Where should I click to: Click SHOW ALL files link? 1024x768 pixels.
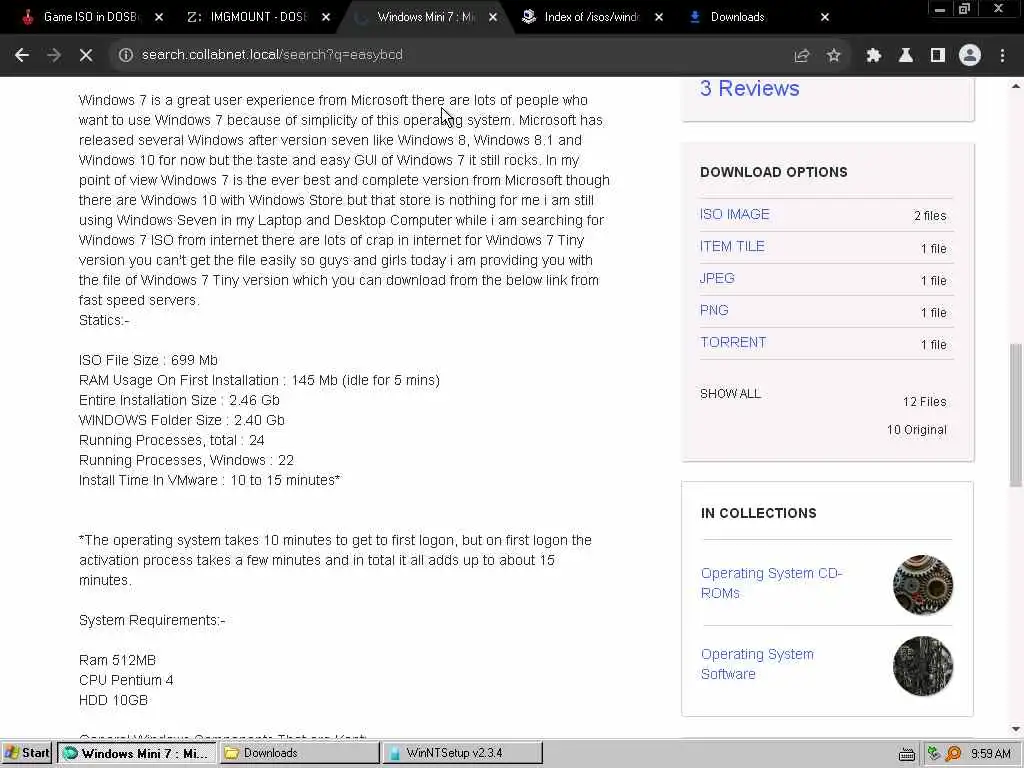coord(730,394)
